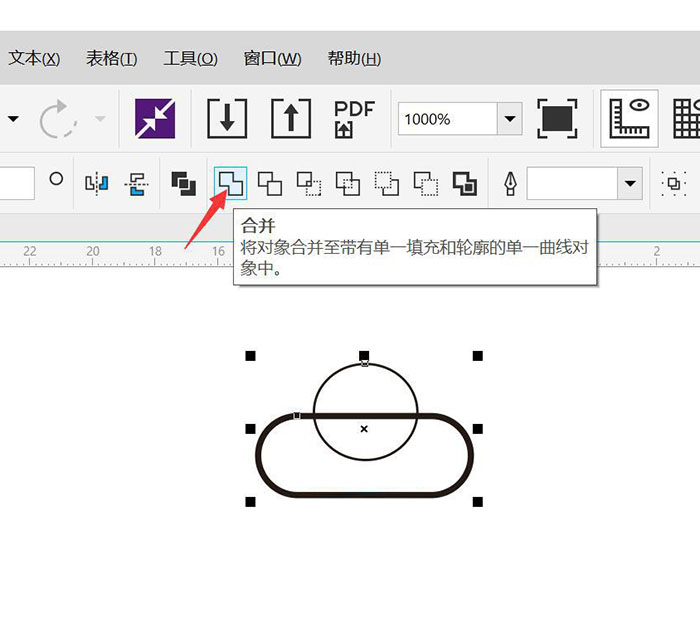Click the Combine objects icon

pyautogui.click(x=183, y=183)
